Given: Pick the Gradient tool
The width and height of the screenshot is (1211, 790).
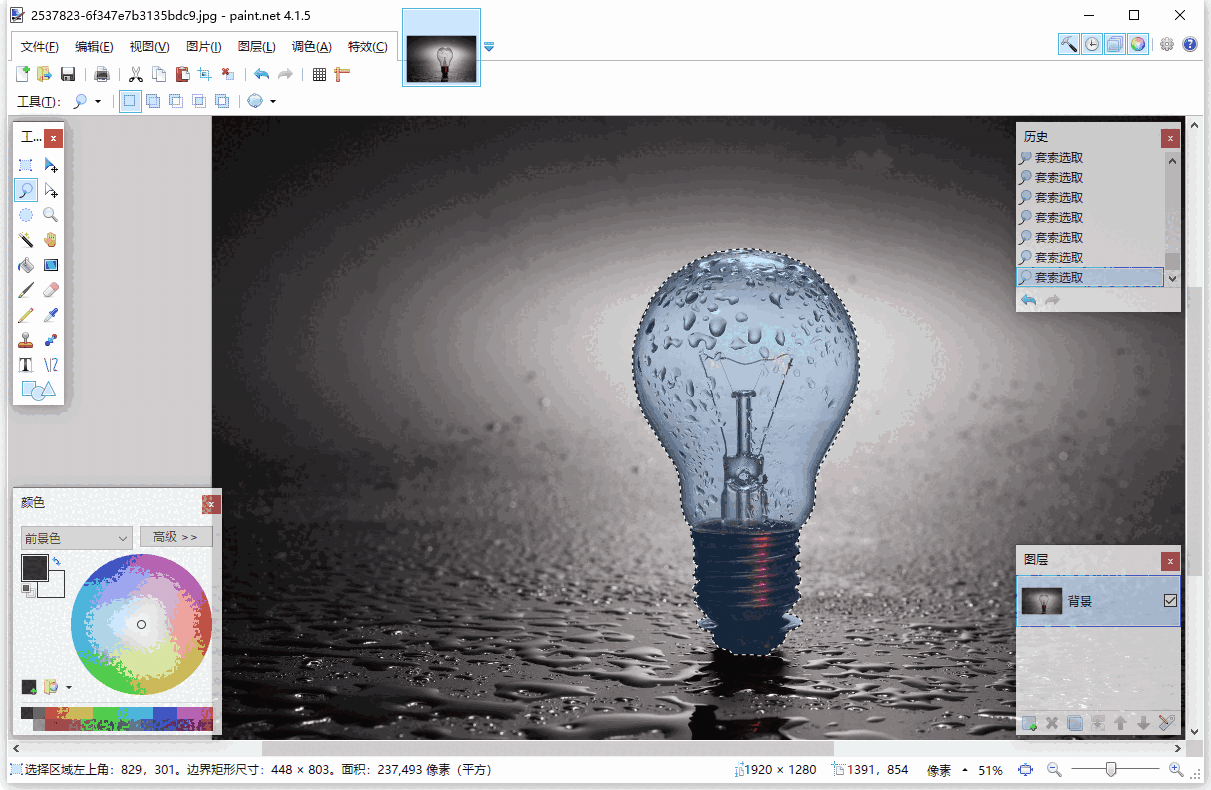Looking at the screenshot, I should (x=50, y=264).
